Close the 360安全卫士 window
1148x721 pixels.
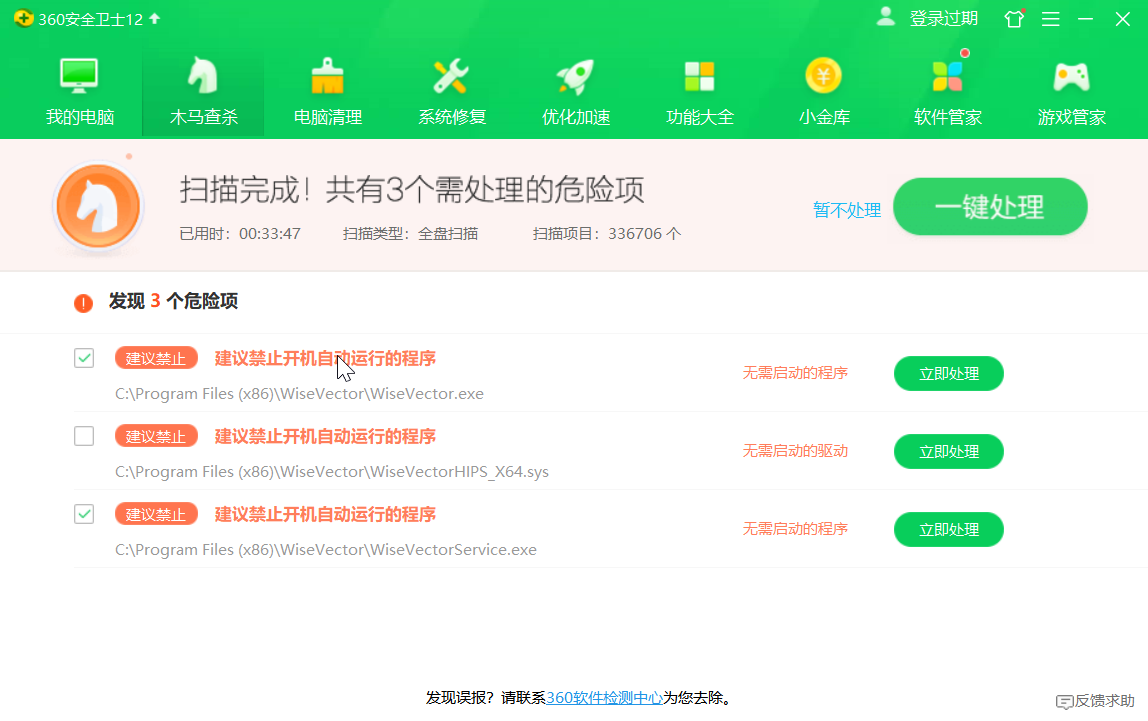click(x=1122, y=18)
